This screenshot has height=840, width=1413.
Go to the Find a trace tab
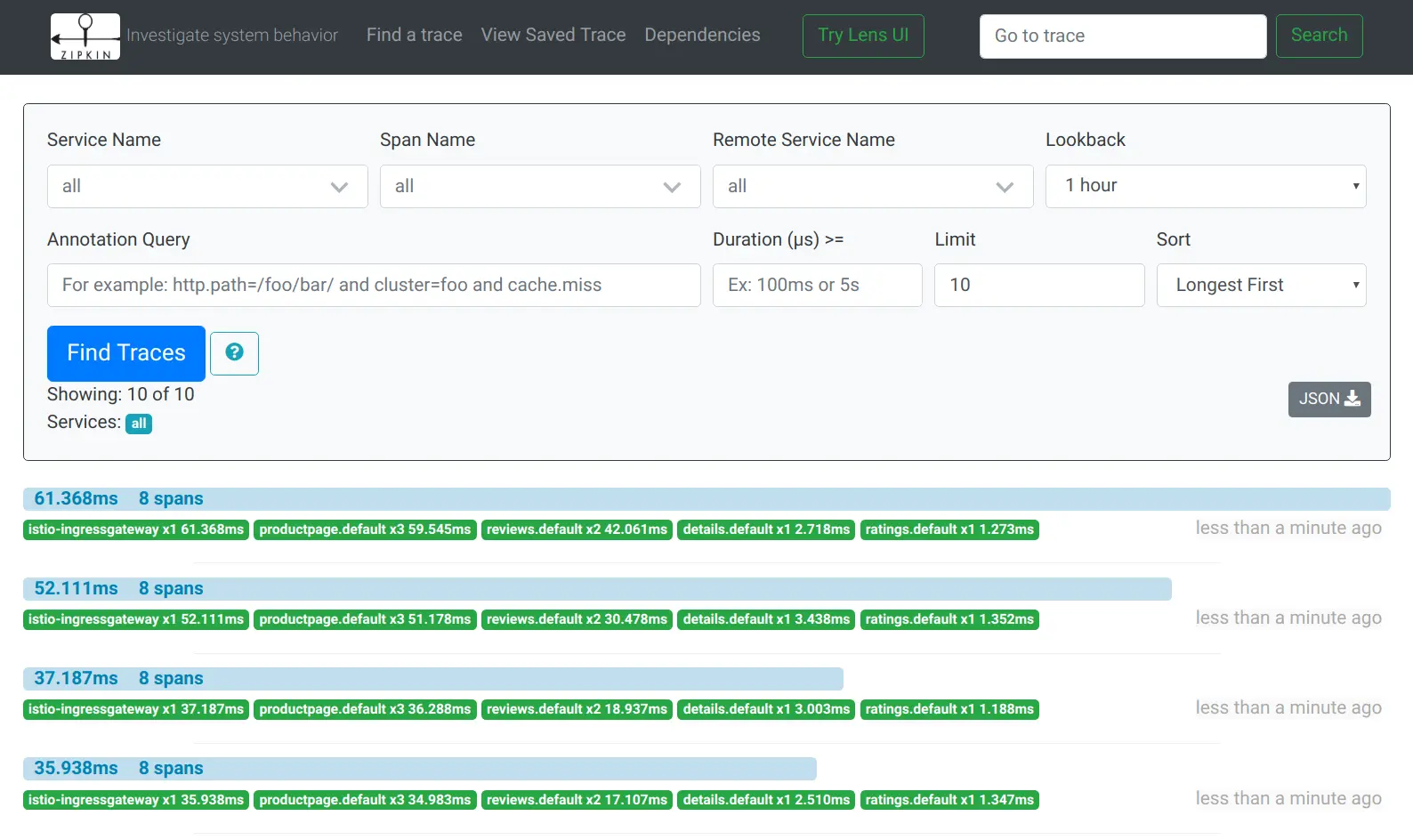(x=415, y=35)
